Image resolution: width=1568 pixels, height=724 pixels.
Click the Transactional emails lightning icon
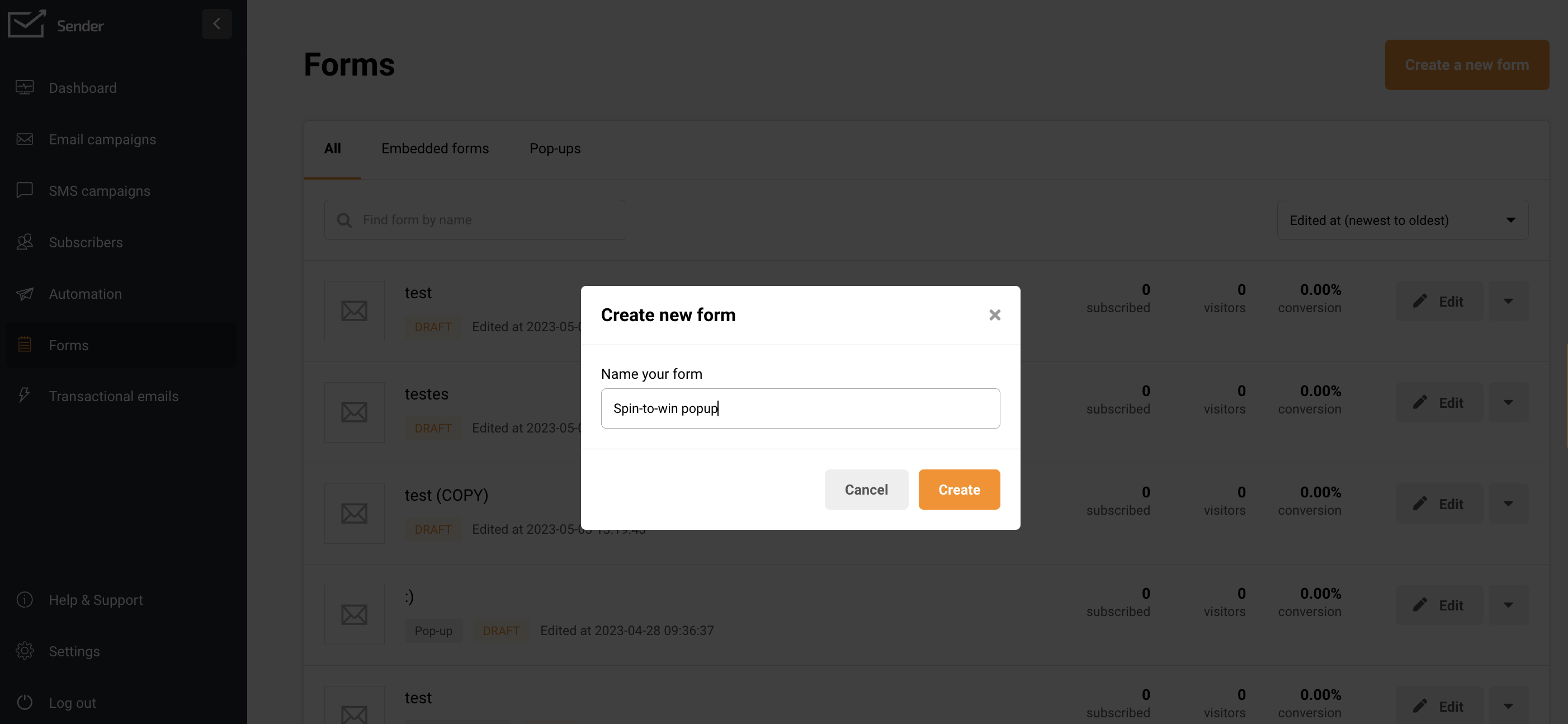pyautogui.click(x=23, y=395)
